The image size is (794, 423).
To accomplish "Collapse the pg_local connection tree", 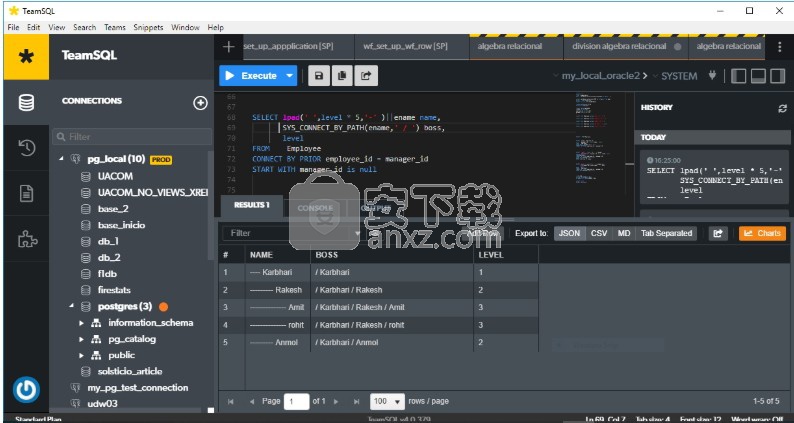I will coord(61,159).
